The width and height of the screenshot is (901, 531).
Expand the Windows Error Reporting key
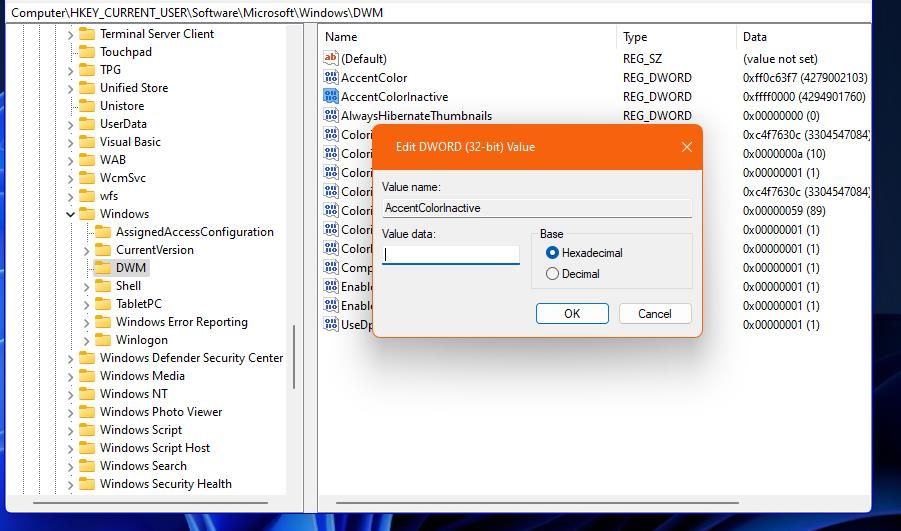[86, 322]
